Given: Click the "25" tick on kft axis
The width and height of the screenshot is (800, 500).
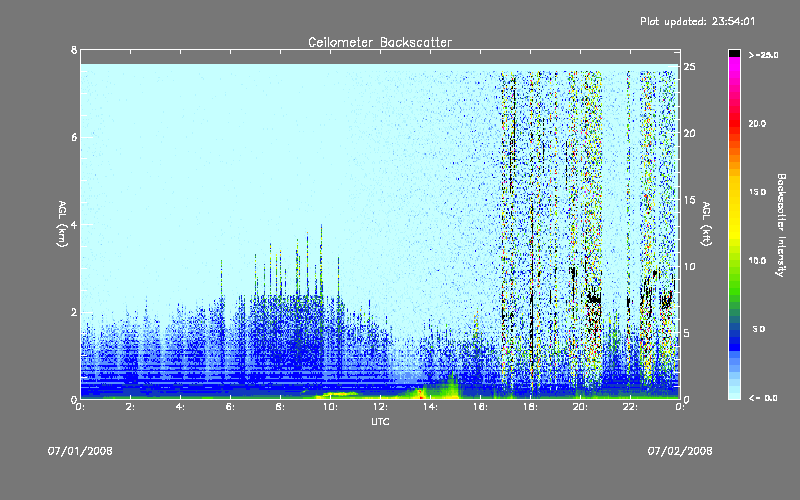Looking at the screenshot, I should [689, 67].
